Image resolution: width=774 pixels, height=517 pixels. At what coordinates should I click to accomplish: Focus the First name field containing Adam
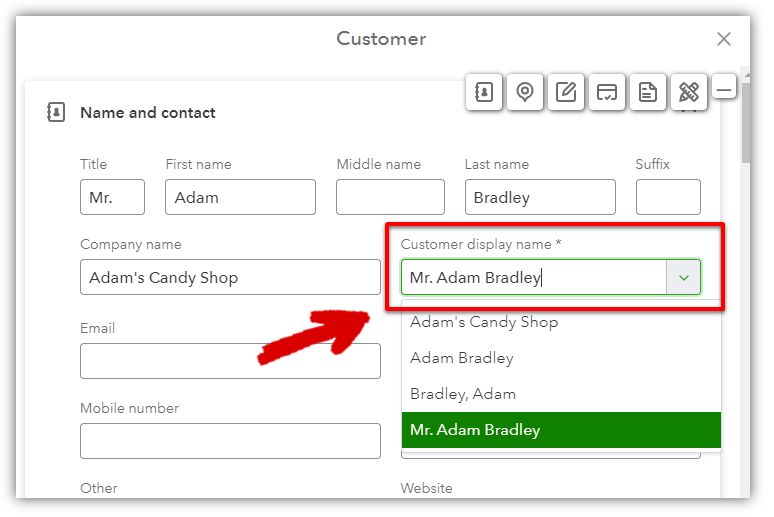coord(240,197)
